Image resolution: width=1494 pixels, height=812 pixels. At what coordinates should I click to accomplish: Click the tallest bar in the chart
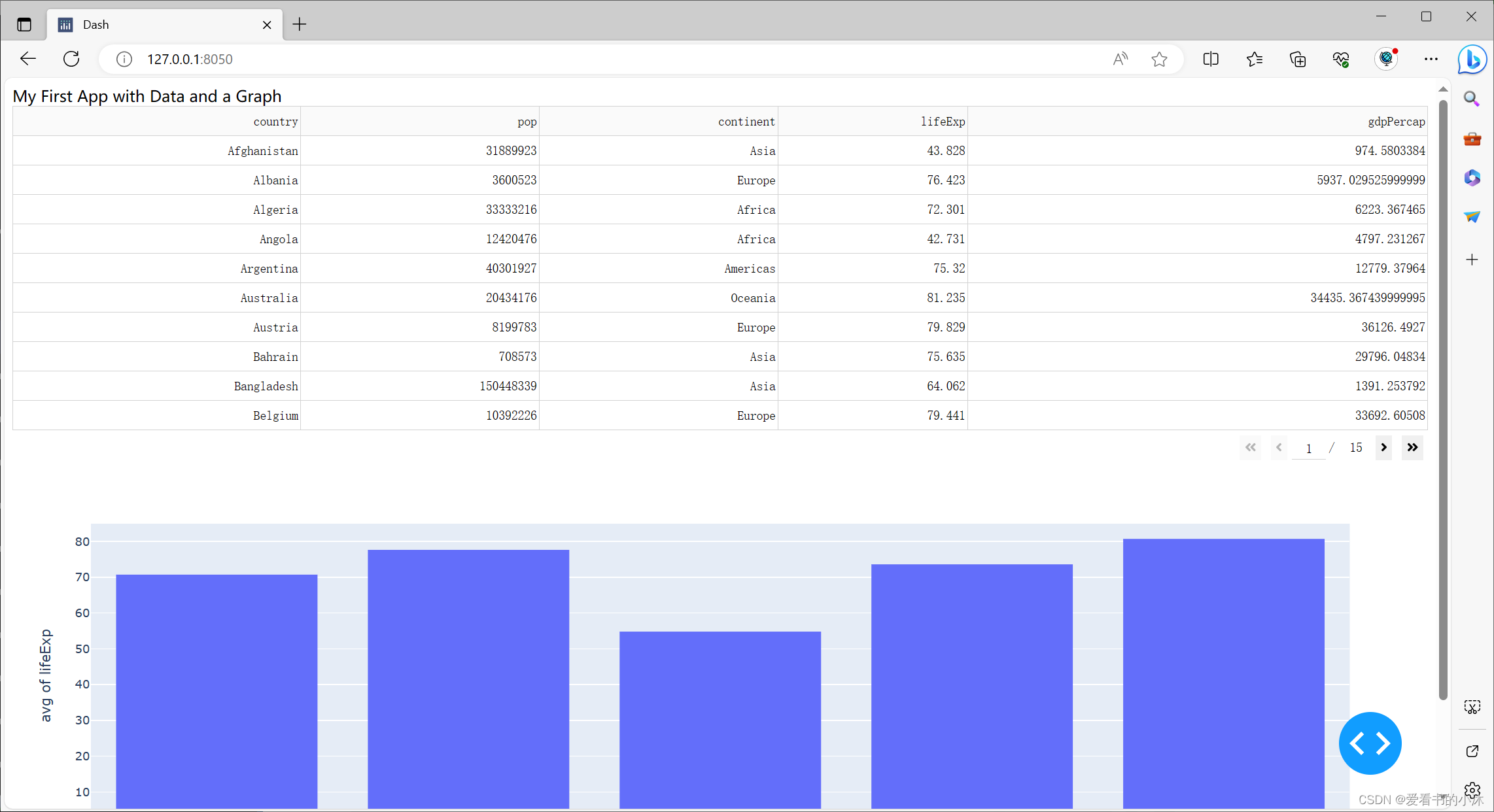click(x=1223, y=673)
